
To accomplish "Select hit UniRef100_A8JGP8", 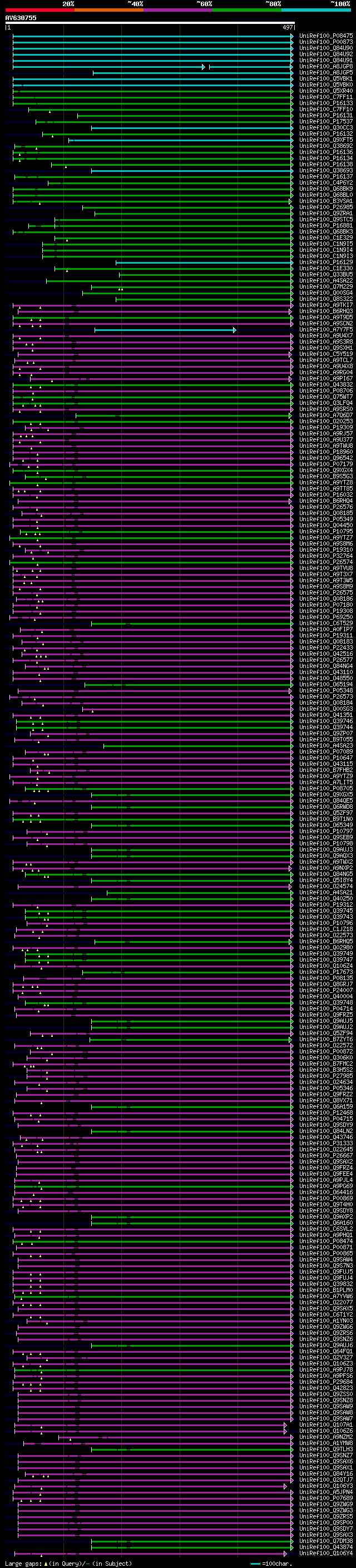I will [x=326, y=66].
